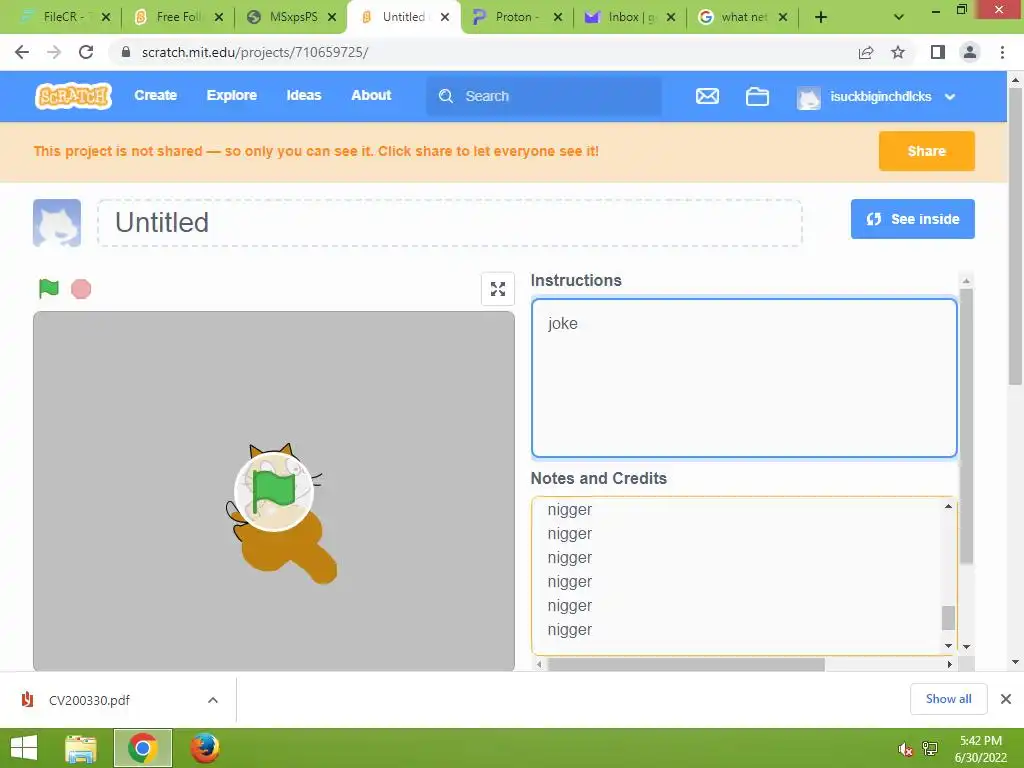The height and width of the screenshot is (768, 1024).
Task: Click the horizontal scrollbar right arrow below notes
Action: pyautogui.click(x=950, y=664)
